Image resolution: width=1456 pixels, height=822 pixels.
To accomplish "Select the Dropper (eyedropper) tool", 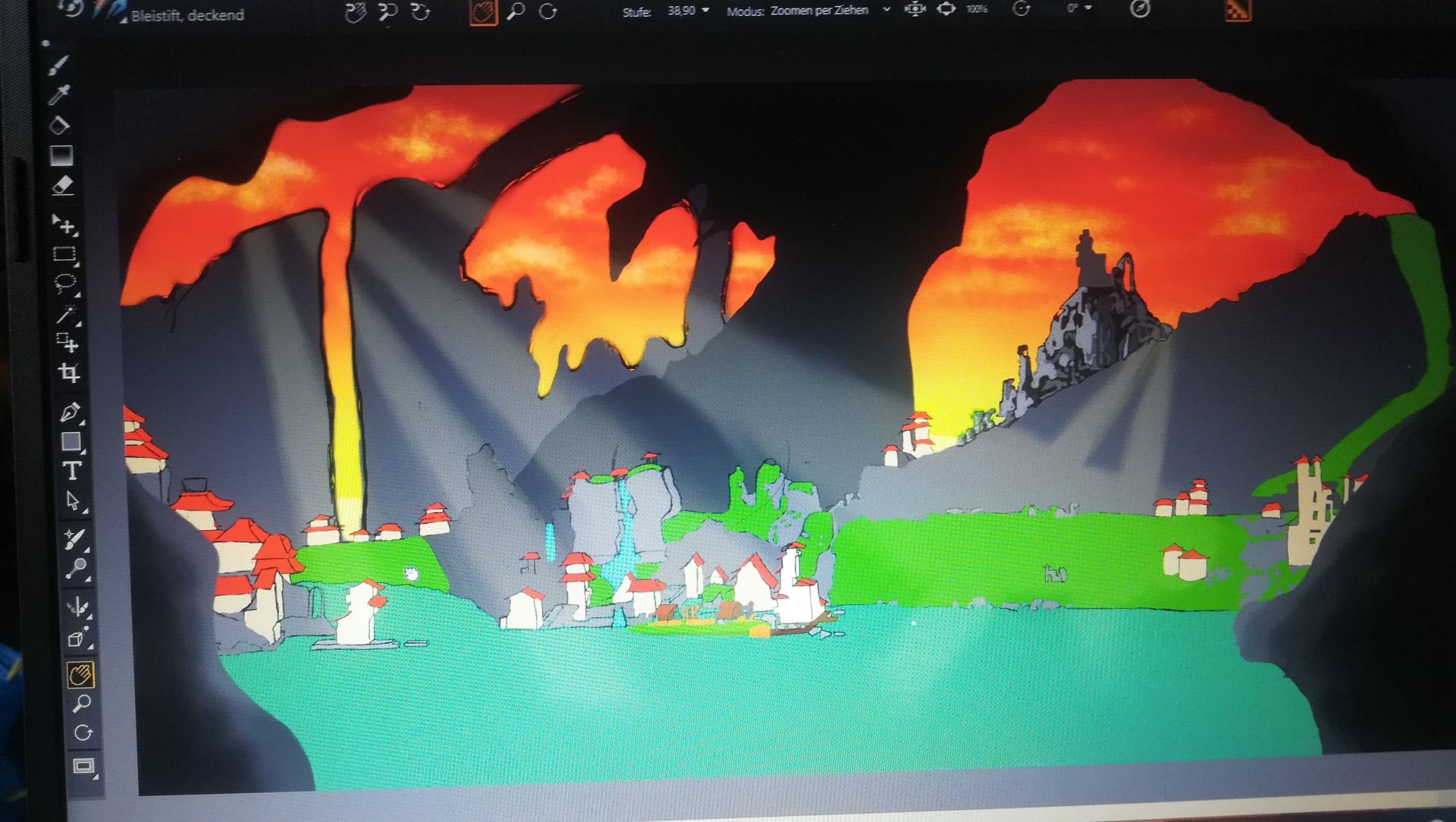I will [59, 95].
